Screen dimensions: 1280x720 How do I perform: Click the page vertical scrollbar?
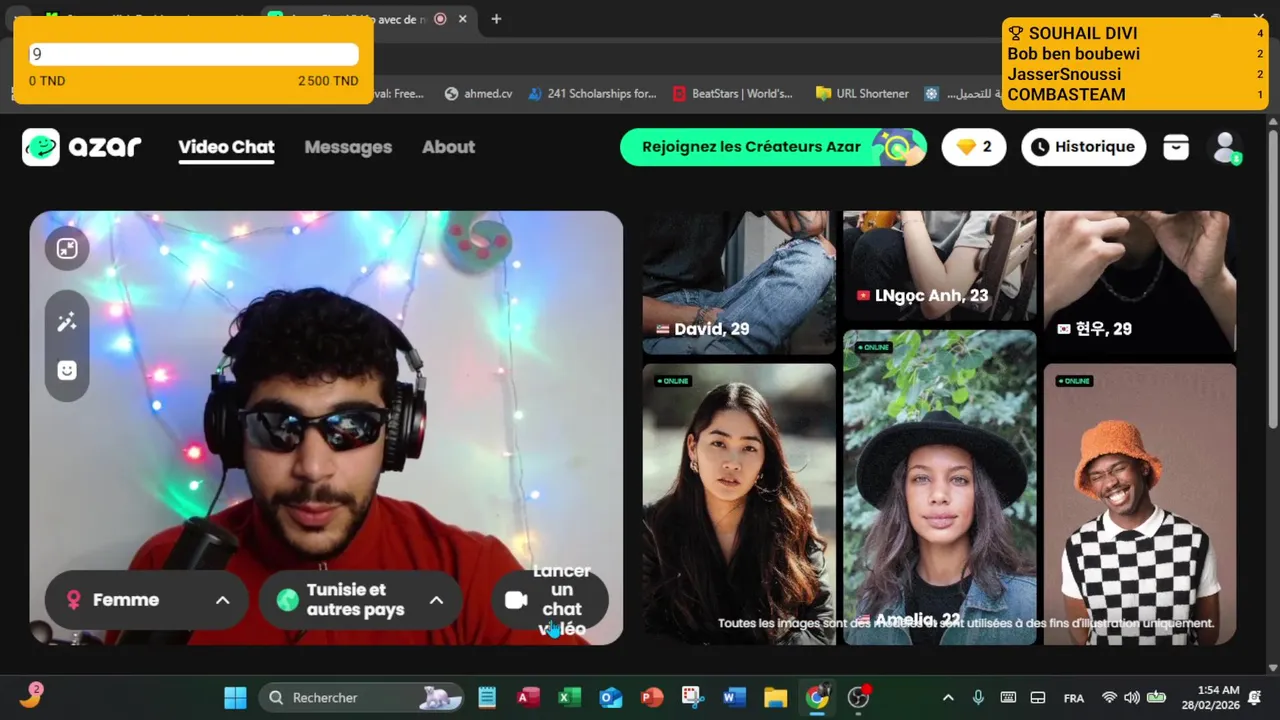click(1273, 280)
